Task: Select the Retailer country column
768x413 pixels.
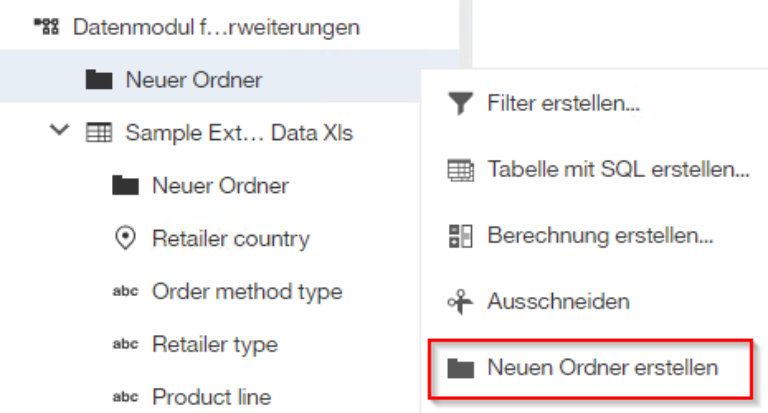Action: pos(231,239)
